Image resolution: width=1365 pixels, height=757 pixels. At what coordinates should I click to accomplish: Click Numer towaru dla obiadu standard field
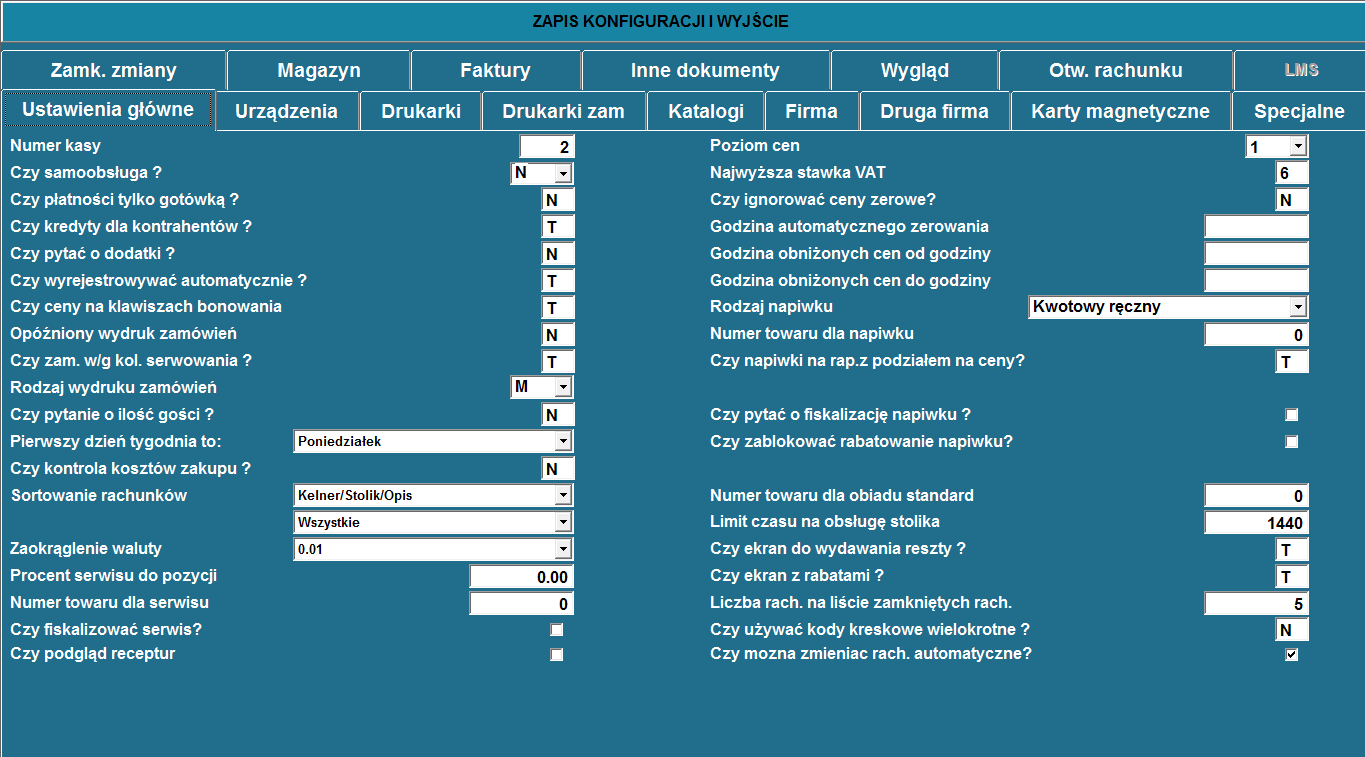coord(1257,496)
